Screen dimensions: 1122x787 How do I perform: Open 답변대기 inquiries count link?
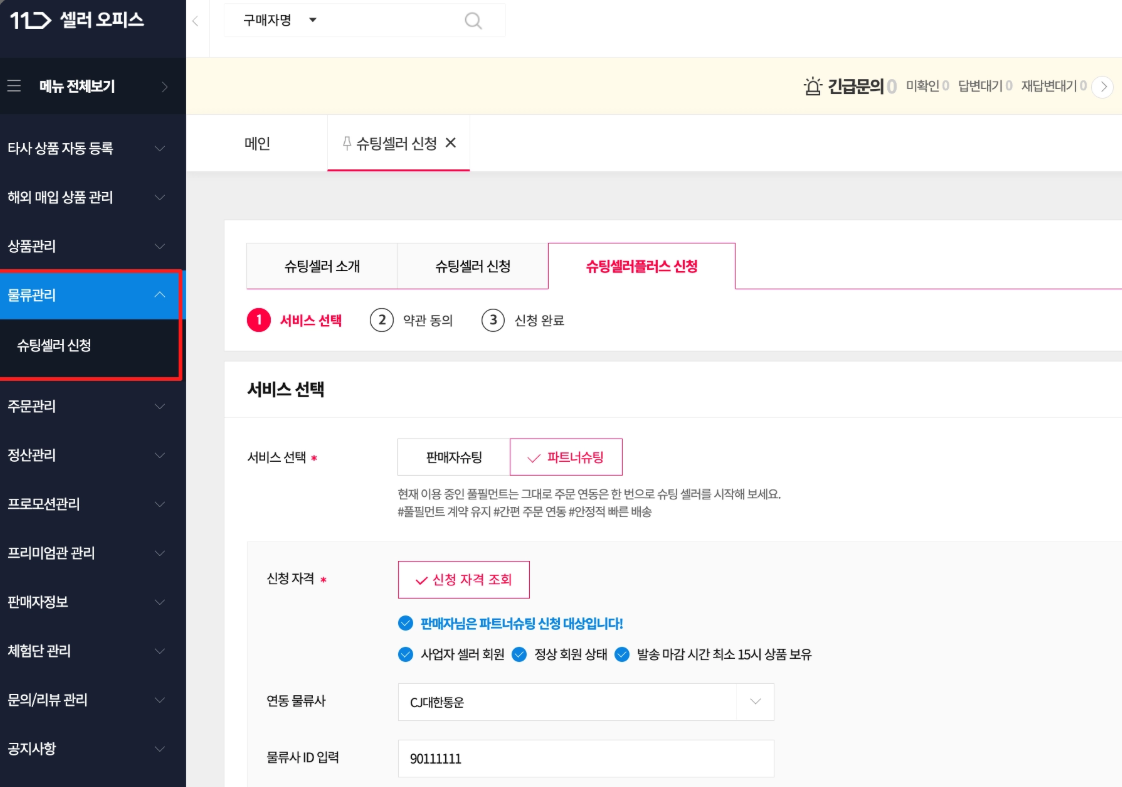pos(985,86)
